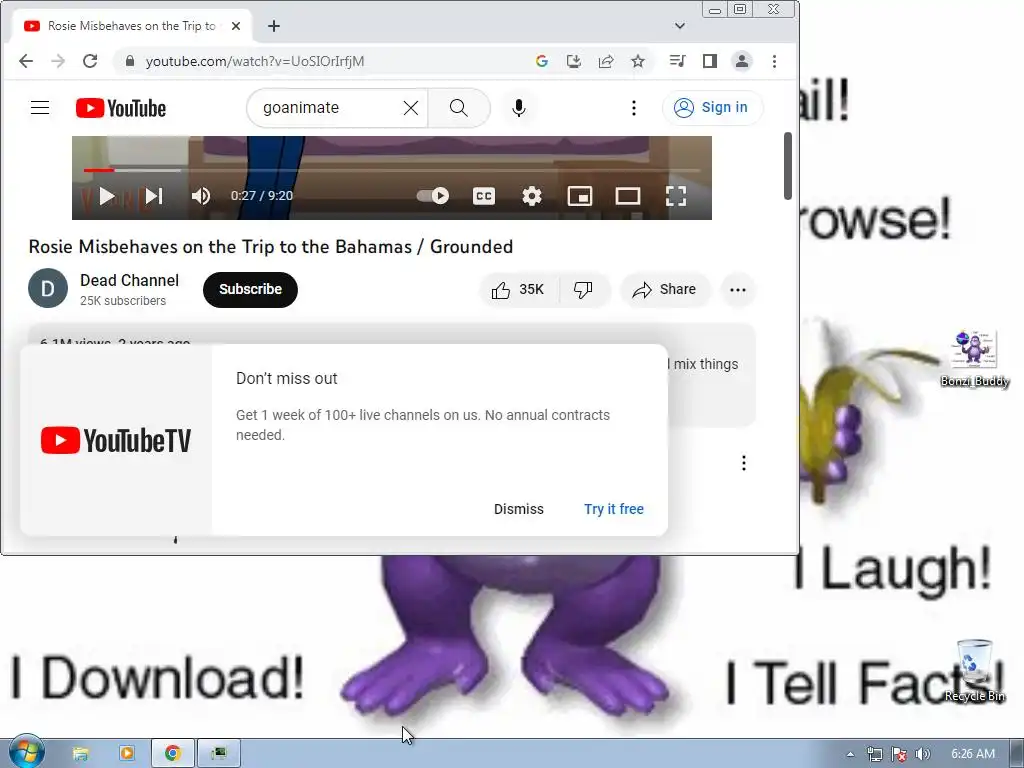Open network tray icon

pos(875,754)
